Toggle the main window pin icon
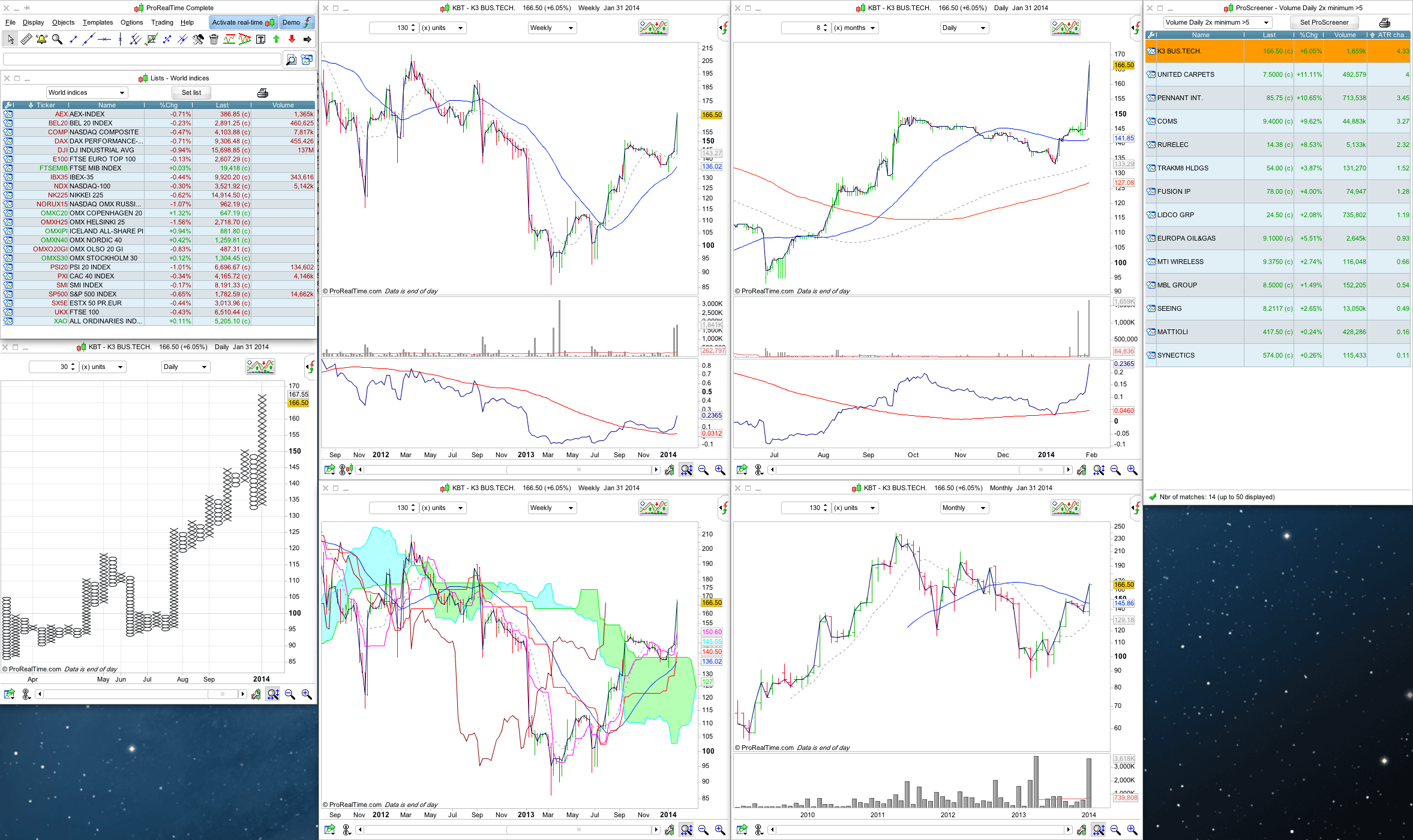This screenshot has width=1413, height=840. tap(26, 8)
